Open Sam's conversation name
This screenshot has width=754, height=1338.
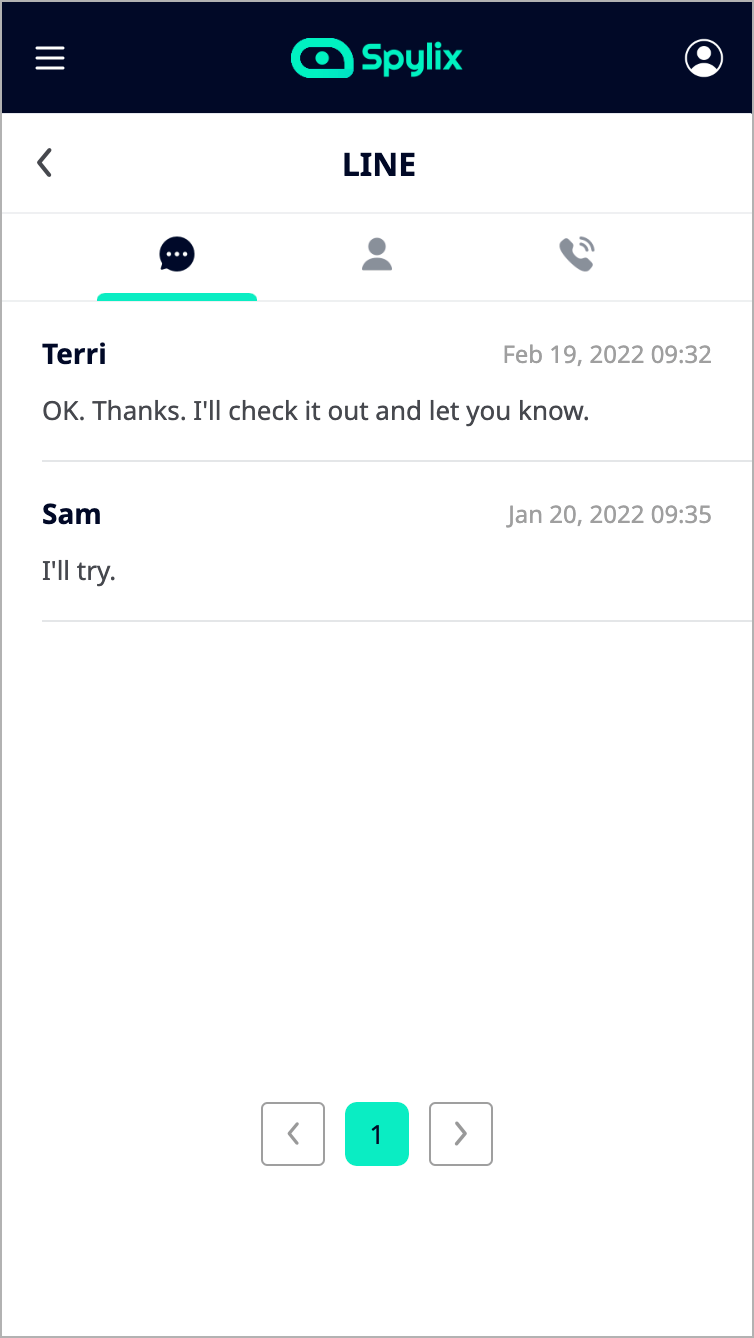point(71,514)
